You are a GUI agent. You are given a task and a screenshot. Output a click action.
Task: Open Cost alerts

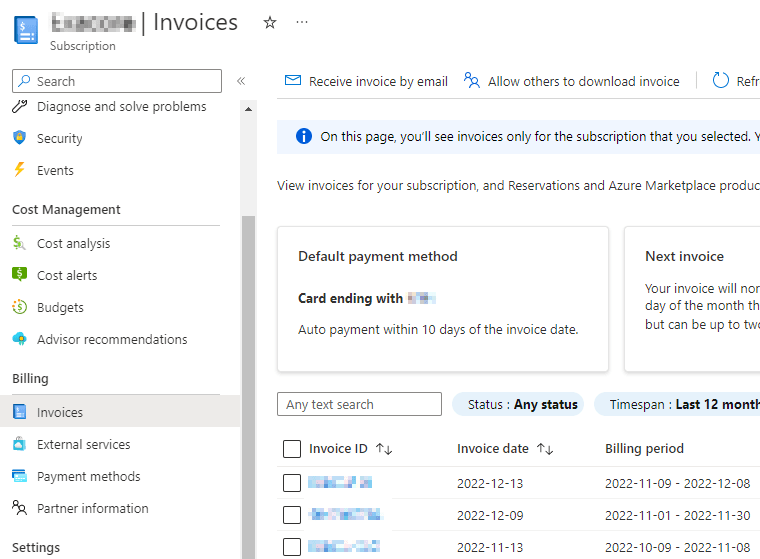pos(67,275)
